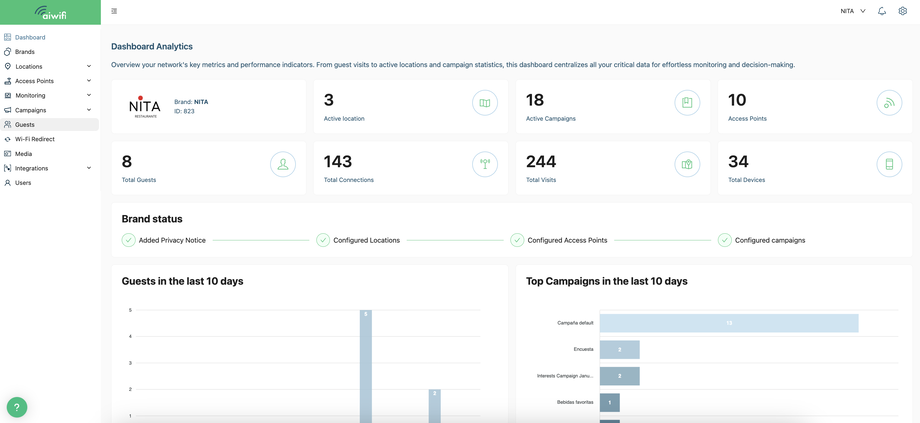Click the Access Points signal icon
Image resolution: width=920 pixels, height=423 pixels.
(x=889, y=103)
